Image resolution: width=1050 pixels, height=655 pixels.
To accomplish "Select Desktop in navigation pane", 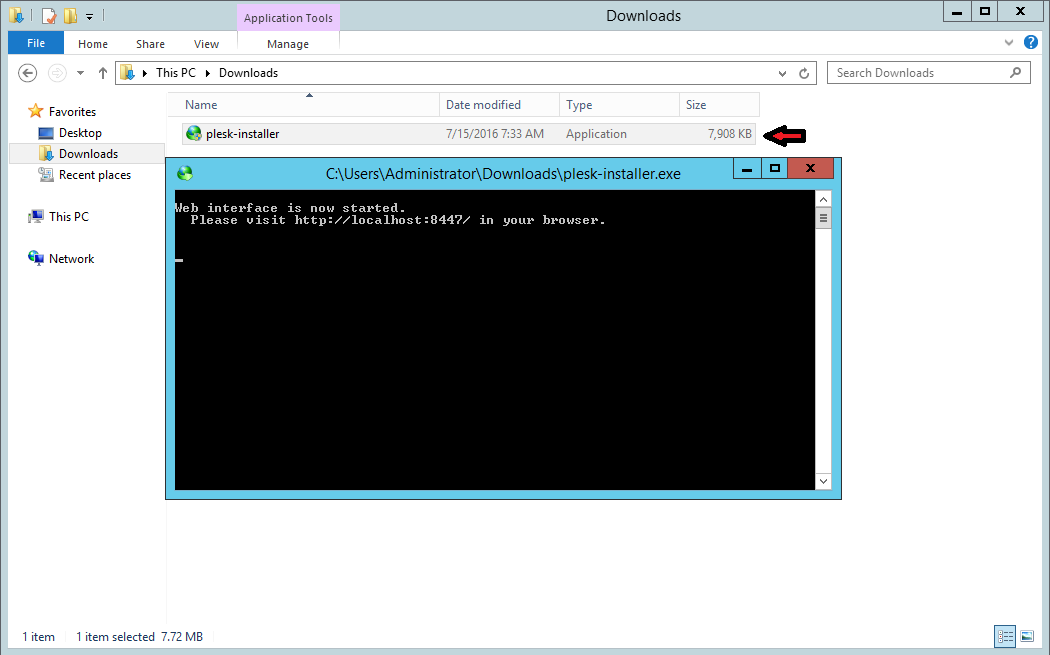I will tap(80, 133).
